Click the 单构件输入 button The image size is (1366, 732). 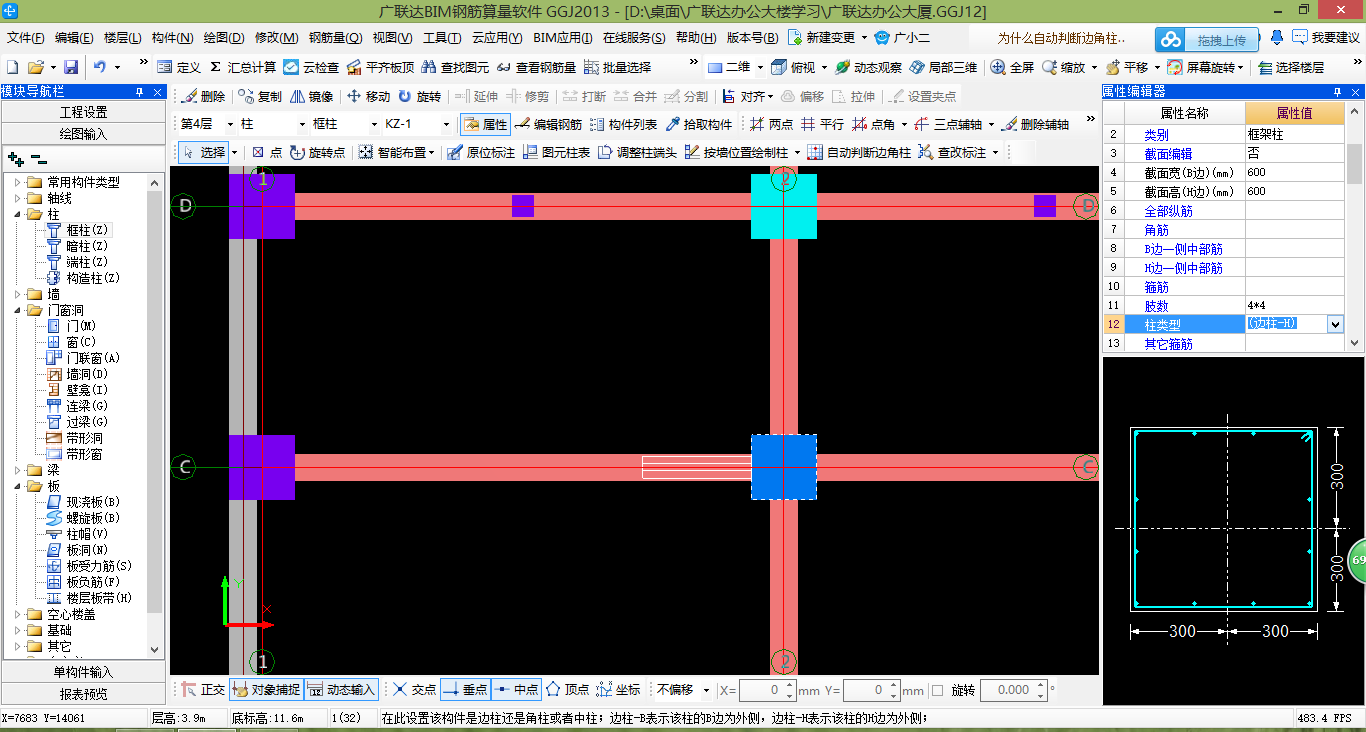pos(84,672)
